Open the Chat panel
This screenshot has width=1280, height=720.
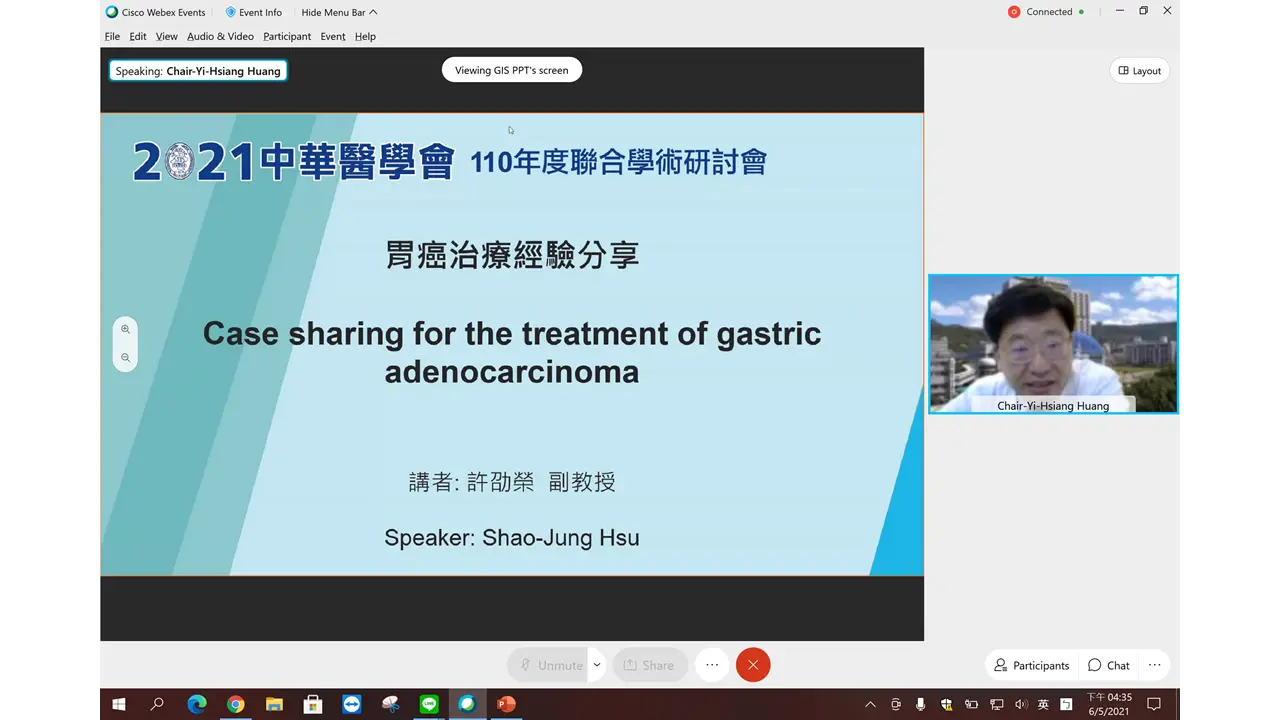[x=1108, y=665]
